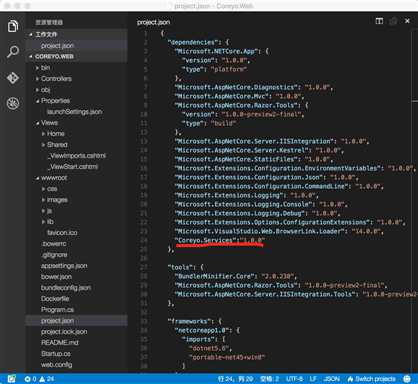Screen dimensions: 418x384
Task: Open the Explorer files icon
Action: [x=13, y=26]
